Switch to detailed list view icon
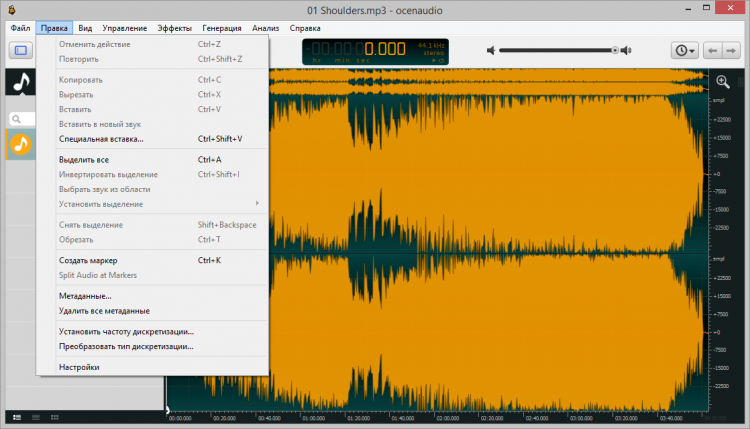 point(16,415)
